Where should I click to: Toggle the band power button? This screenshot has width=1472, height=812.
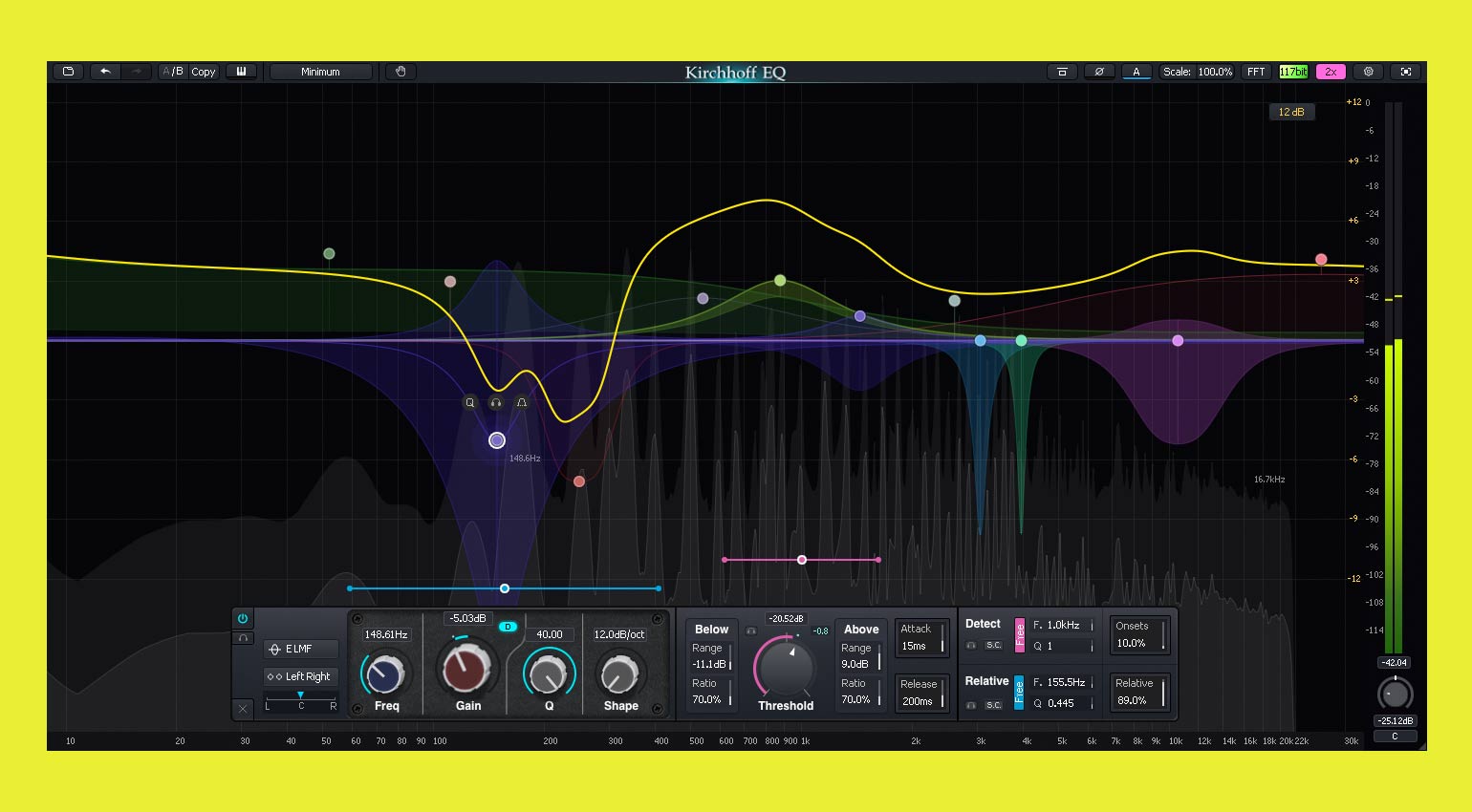pyautogui.click(x=243, y=619)
